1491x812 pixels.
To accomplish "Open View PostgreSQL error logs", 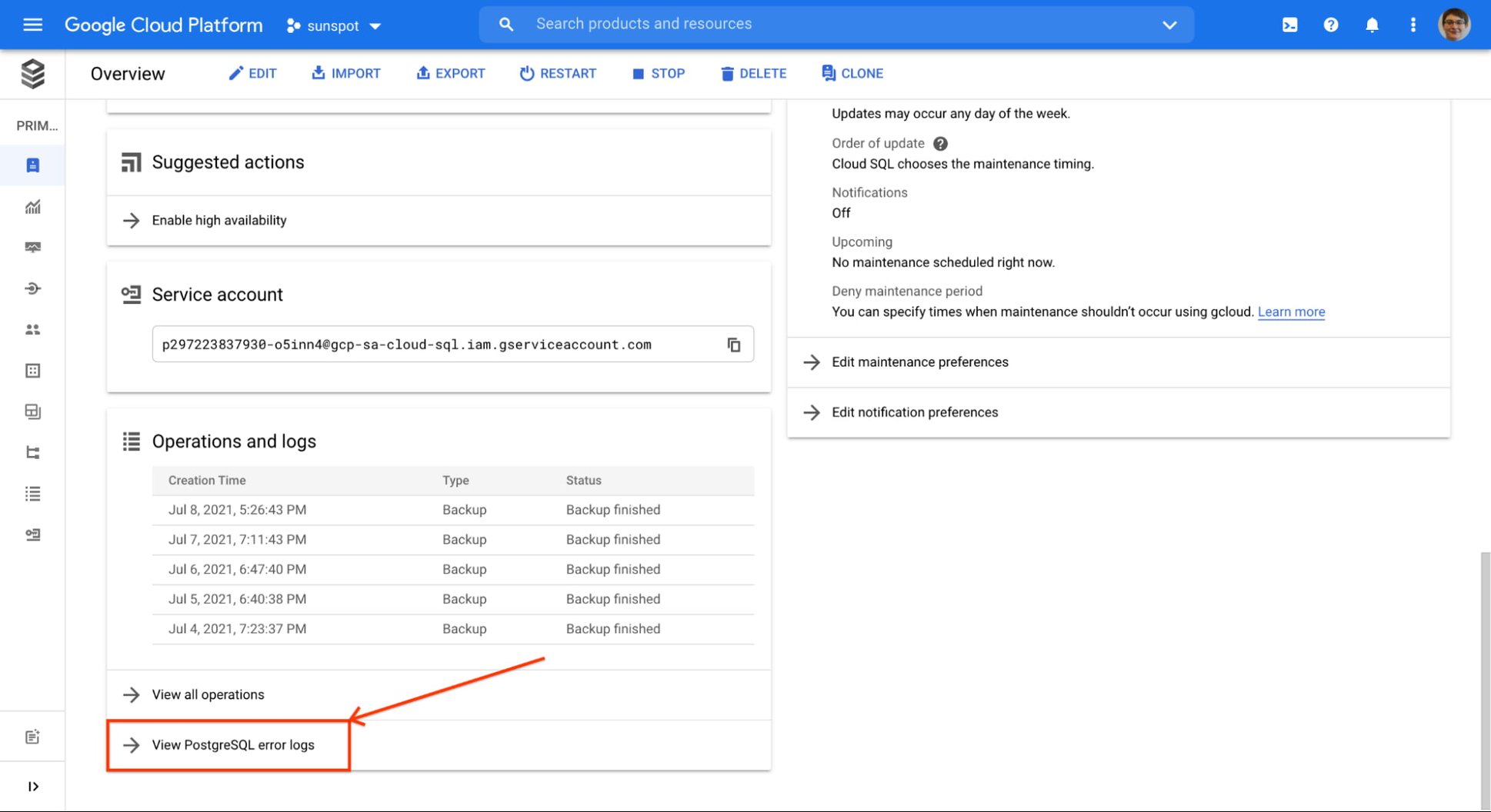I will 233,744.
